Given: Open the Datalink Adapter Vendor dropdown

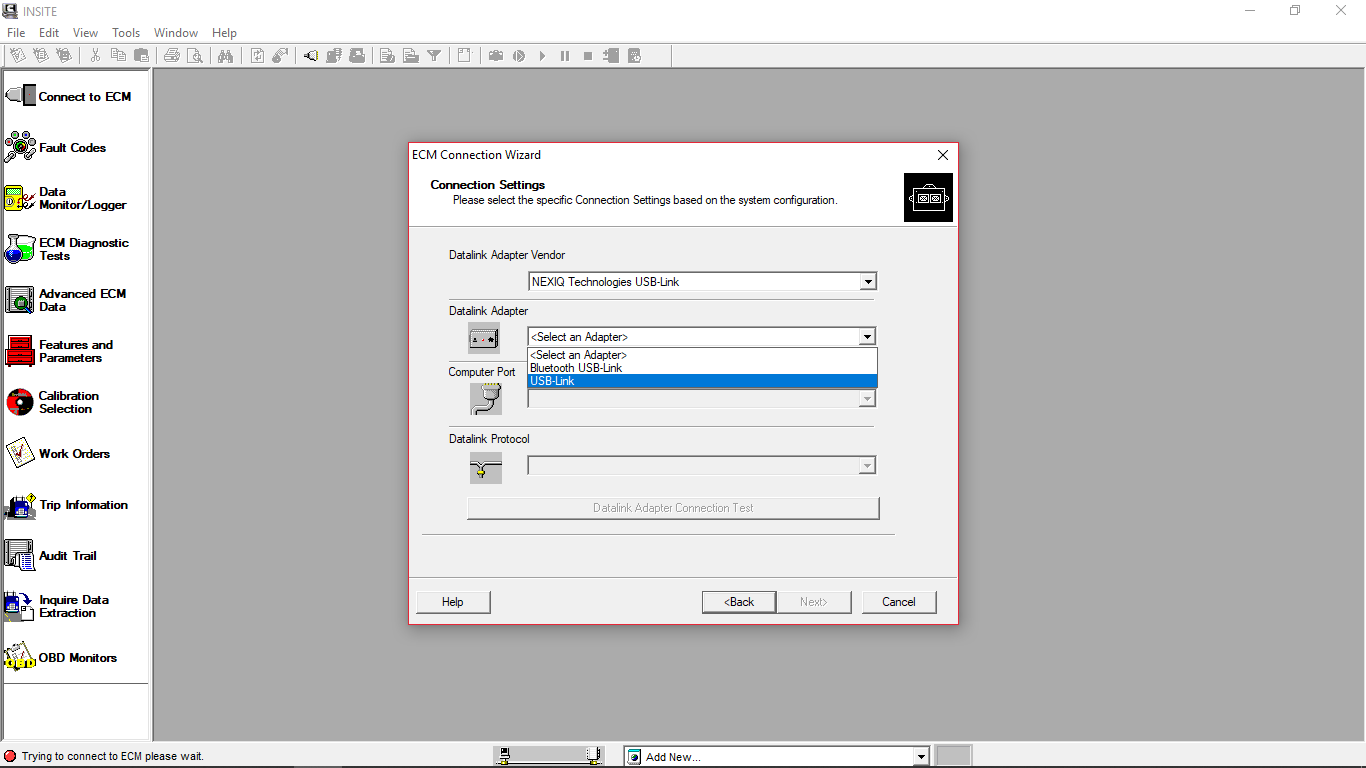Looking at the screenshot, I should point(702,282).
